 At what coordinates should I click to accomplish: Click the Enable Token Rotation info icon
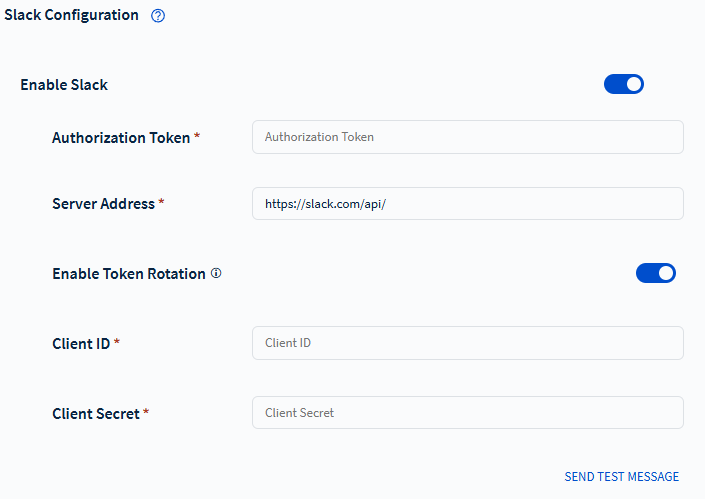click(x=216, y=273)
